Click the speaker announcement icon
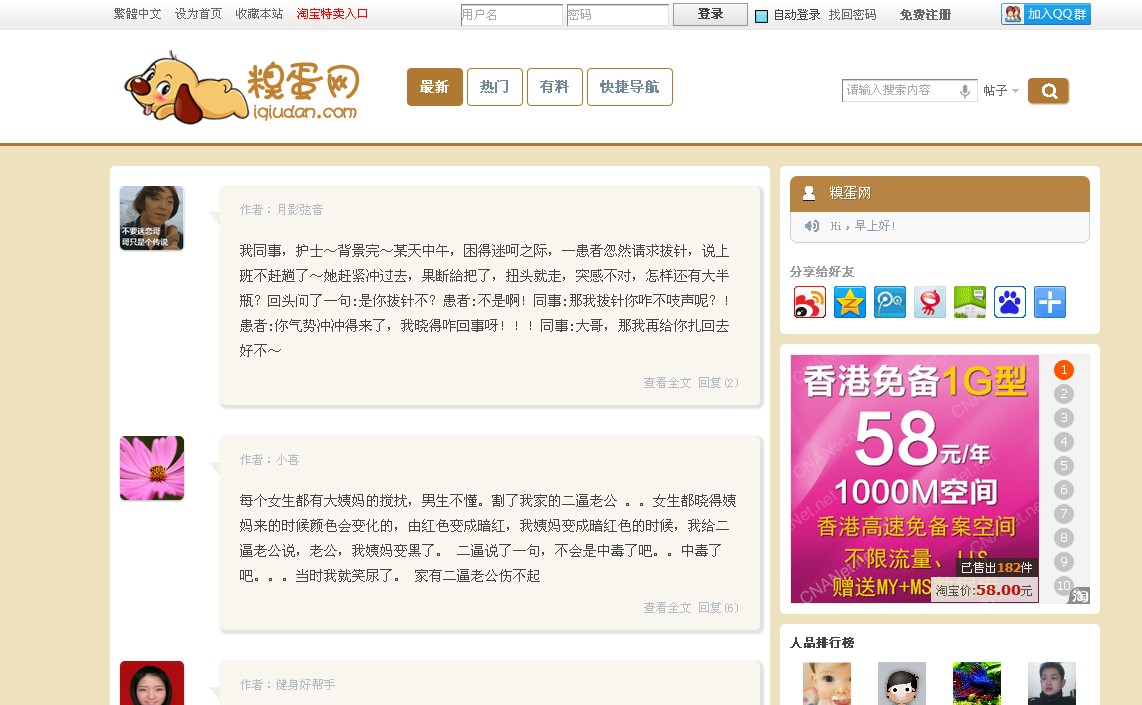Viewport: 1142px width, 705px height. pos(811,226)
